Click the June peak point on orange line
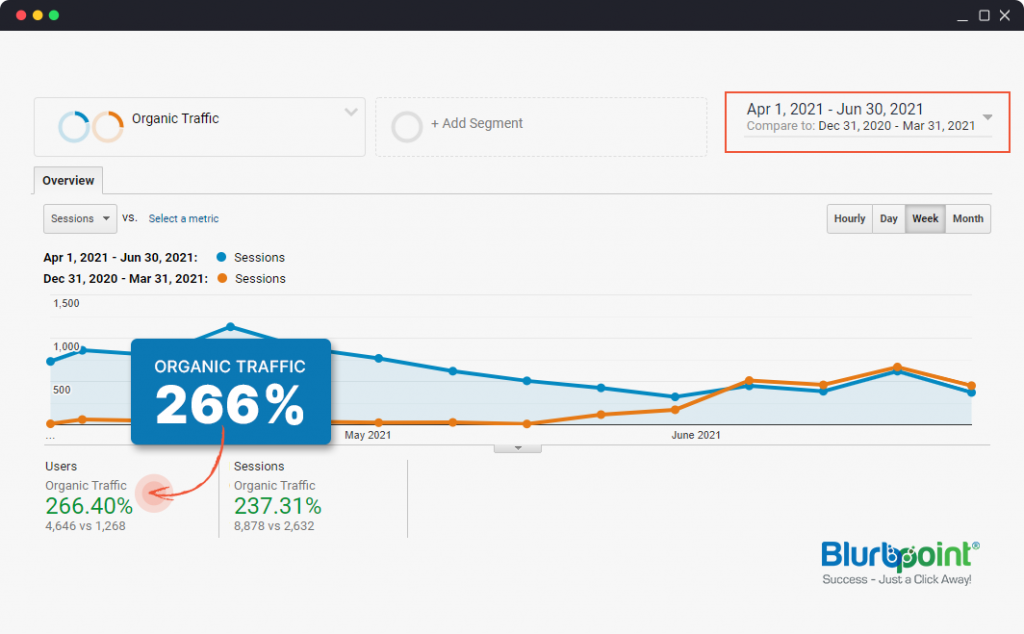Image resolution: width=1024 pixels, height=634 pixels. tap(897, 367)
